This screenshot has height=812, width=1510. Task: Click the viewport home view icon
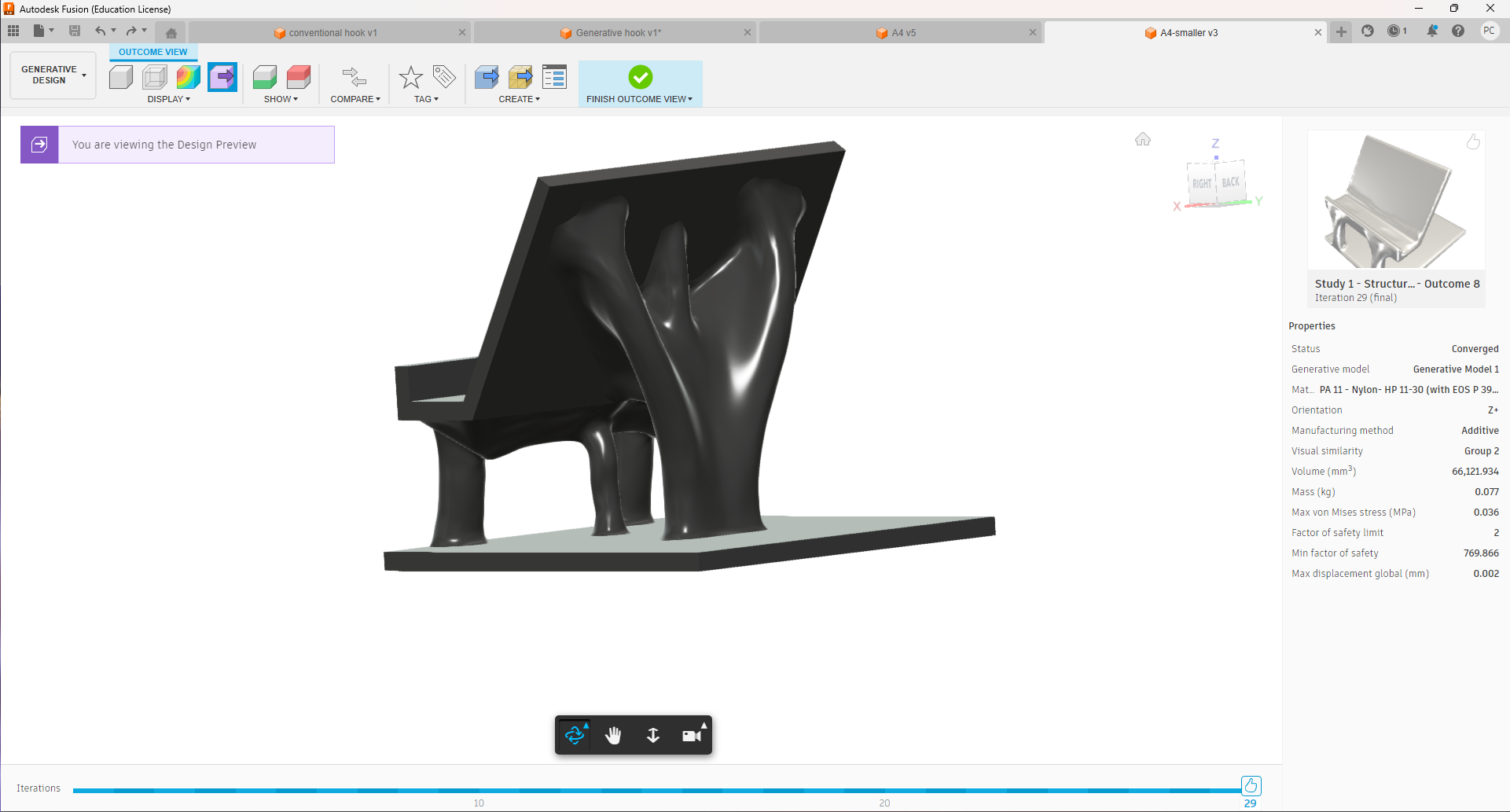pyautogui.click(x=1143, y=139)
